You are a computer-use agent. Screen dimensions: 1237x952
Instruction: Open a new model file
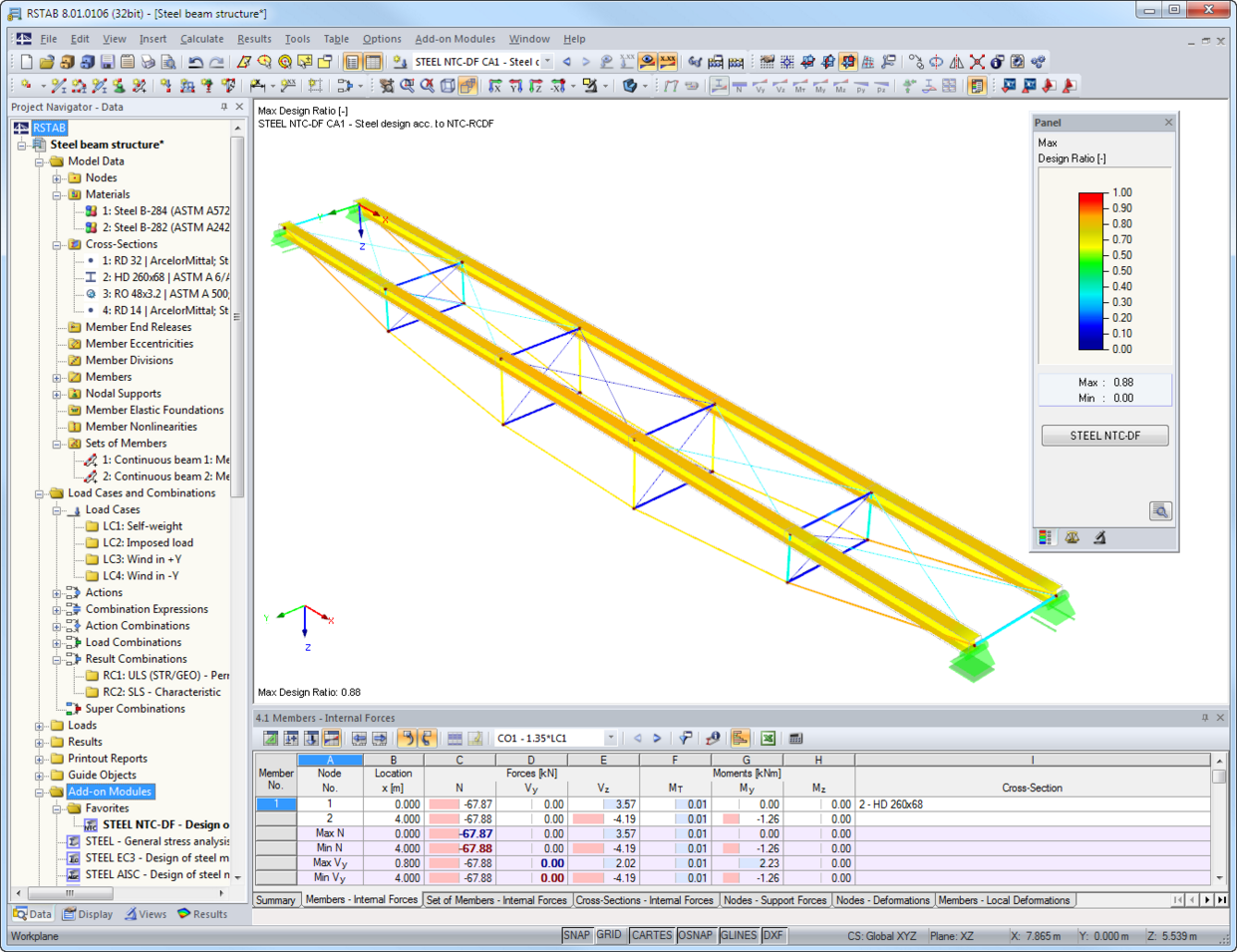click(26, 62)
